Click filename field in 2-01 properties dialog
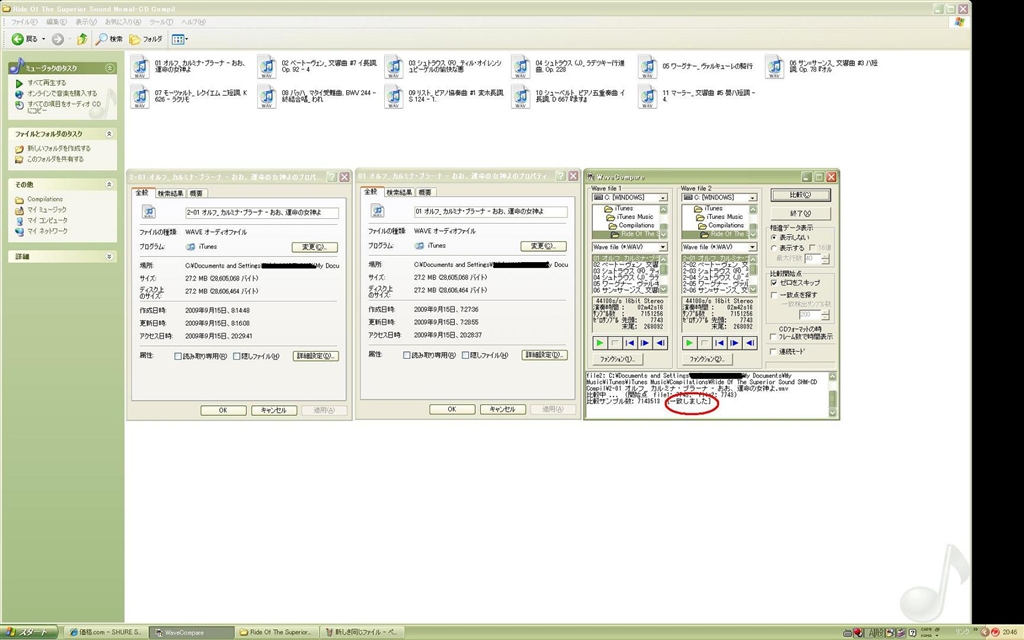This screenshot has height=640, width=1024. (x=262, y=212)
